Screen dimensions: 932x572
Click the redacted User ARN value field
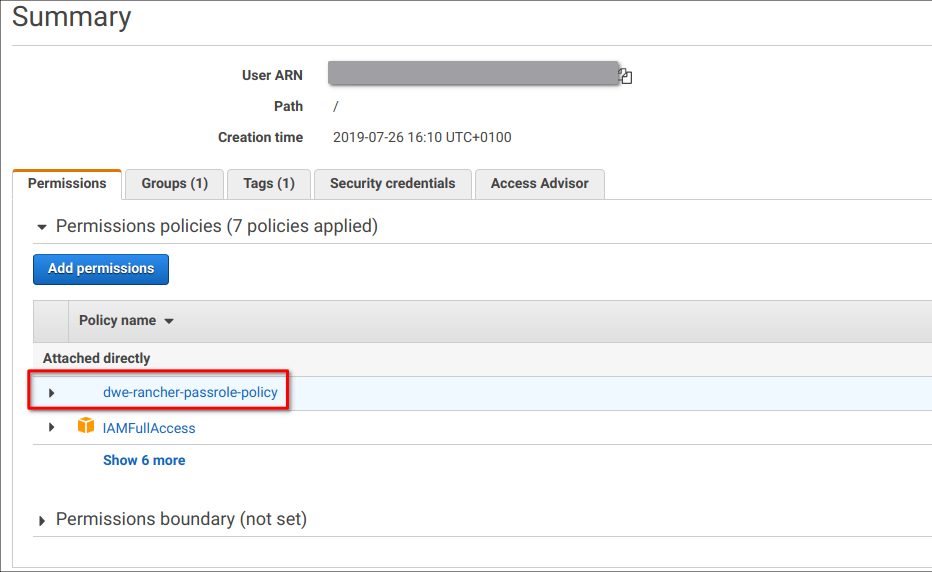[x=474, y=73]
